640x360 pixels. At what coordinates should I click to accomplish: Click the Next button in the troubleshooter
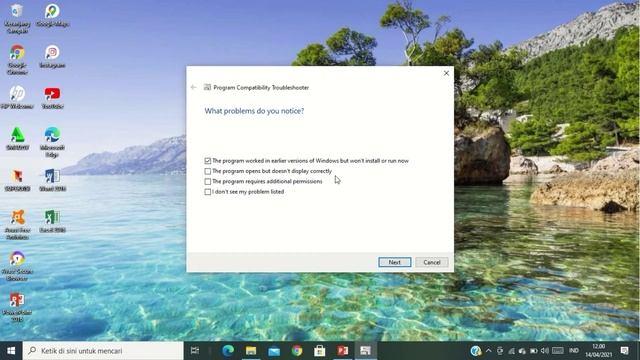[x=394, y=262]
